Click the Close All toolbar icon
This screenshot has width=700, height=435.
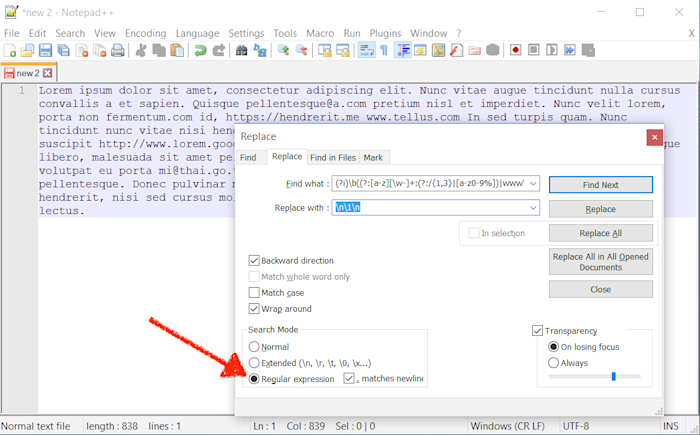[x=100, y=50]
